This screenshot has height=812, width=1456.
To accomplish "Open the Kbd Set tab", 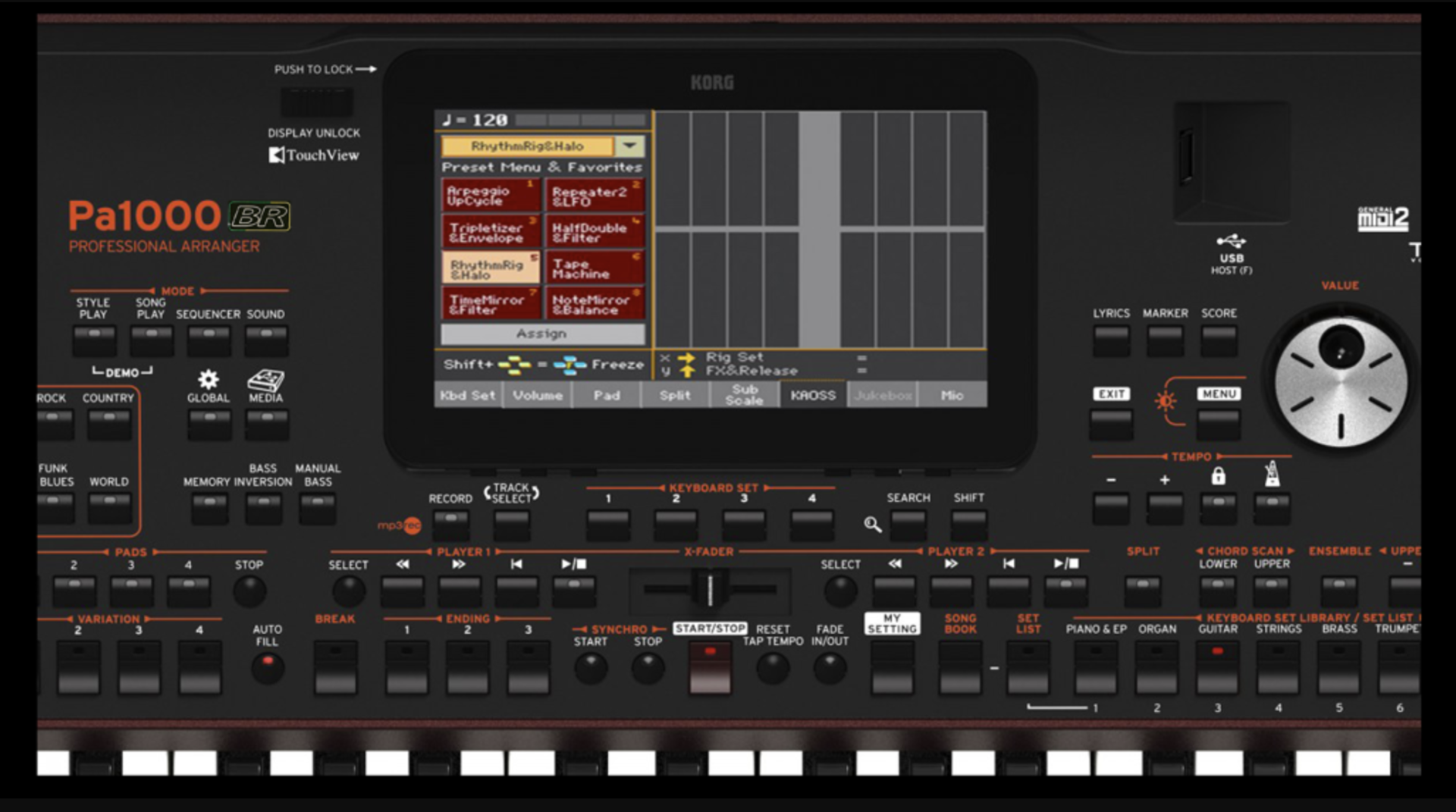I will click(x=467, y=395).
